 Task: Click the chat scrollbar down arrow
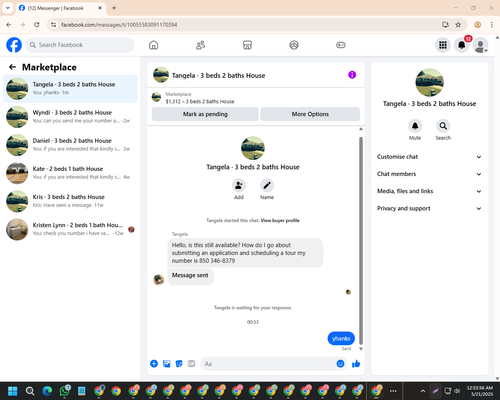point(361,349)
